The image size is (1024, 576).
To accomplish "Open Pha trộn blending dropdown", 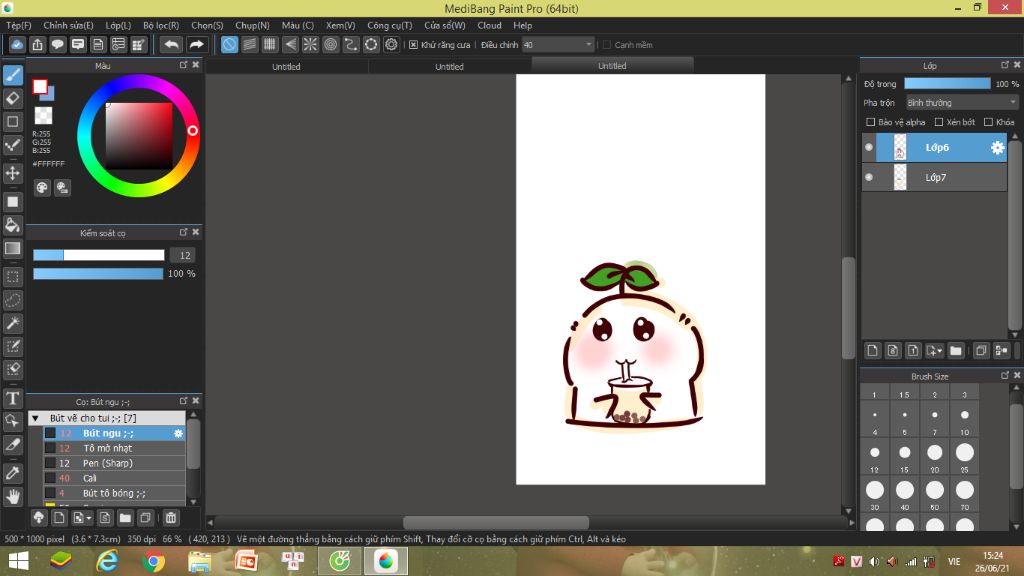I will tap(961, 103).
